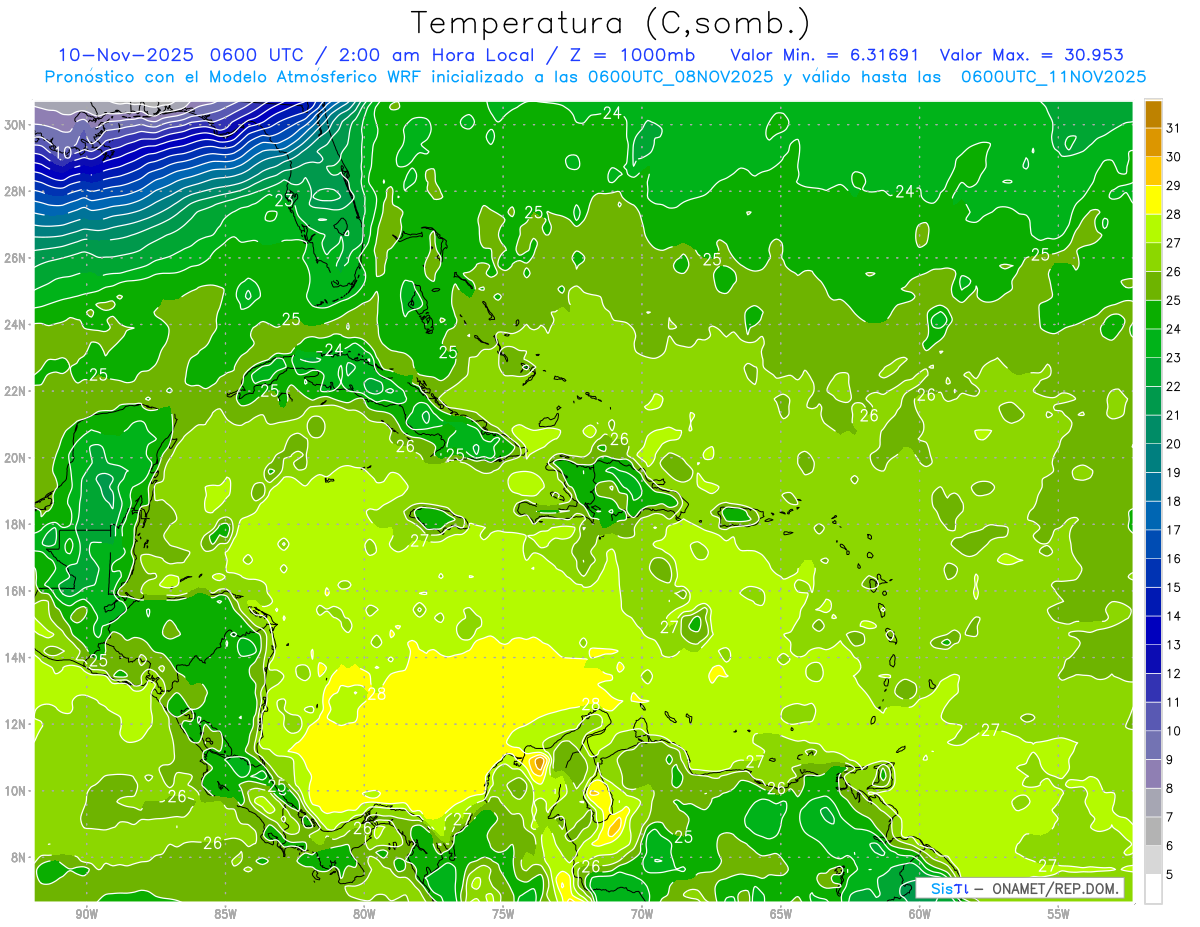Click the legend value '20'

[x=1173, y=444]
